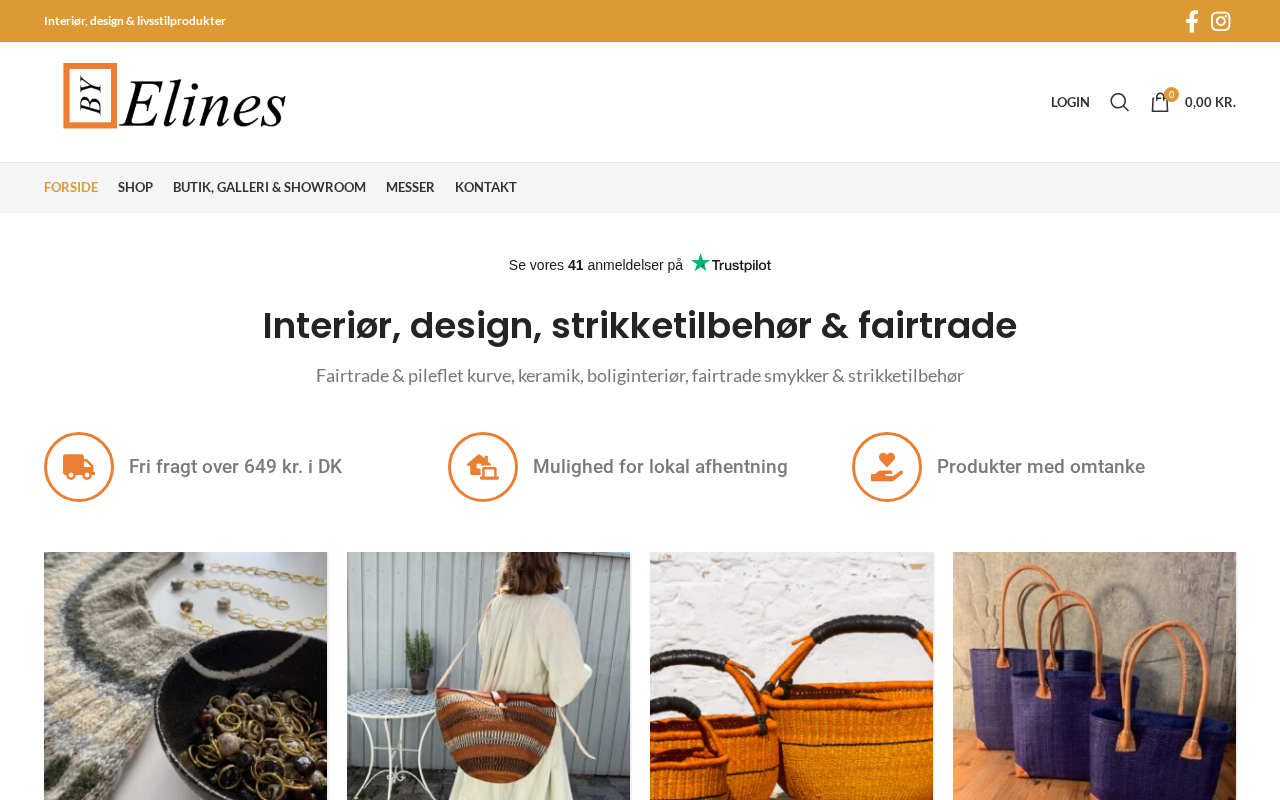Open Butik, Galleri & Showroom menu

(x=269, y=187)
